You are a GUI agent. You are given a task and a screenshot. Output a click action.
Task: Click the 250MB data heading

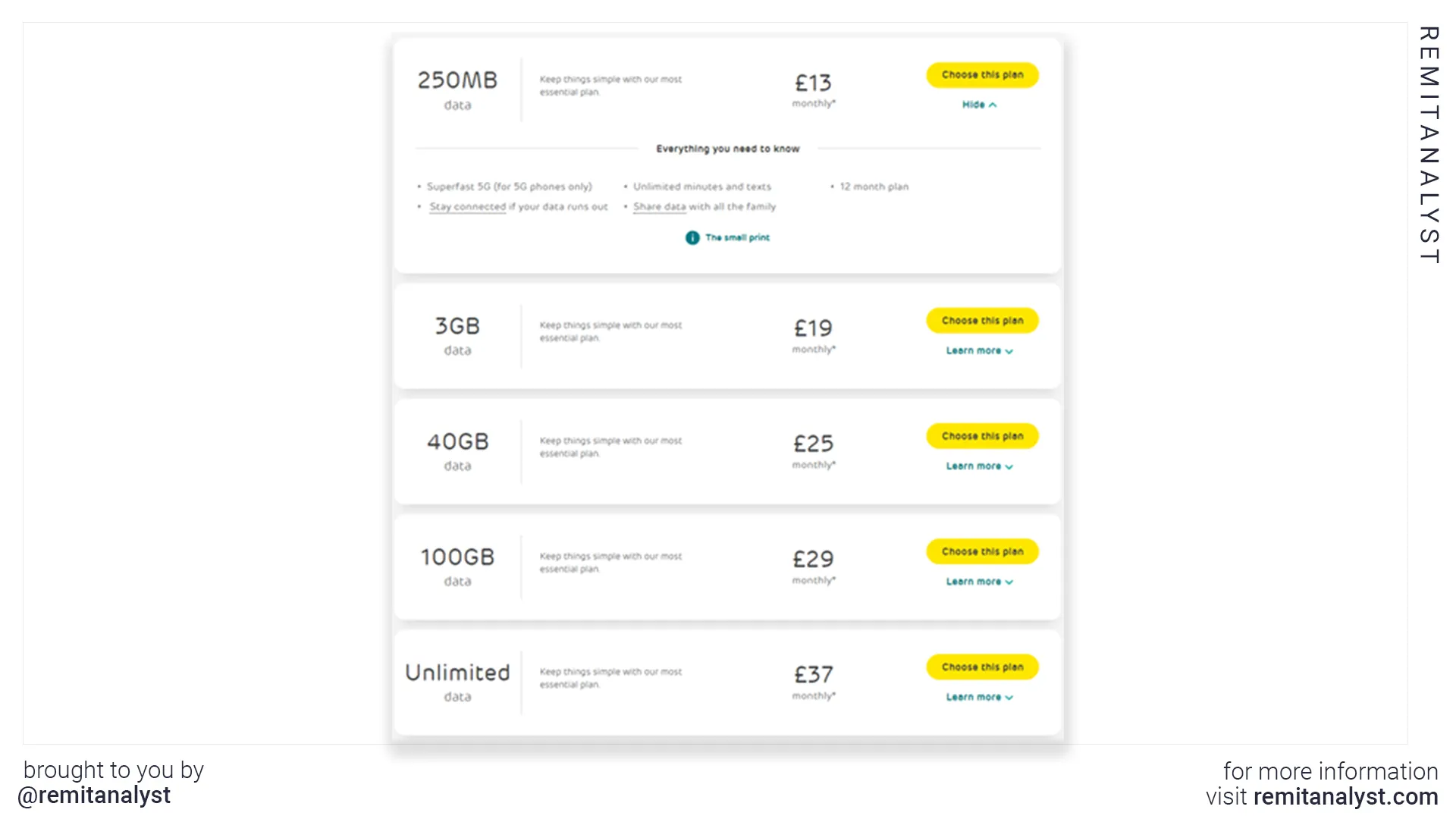click(x=457, y=89)
